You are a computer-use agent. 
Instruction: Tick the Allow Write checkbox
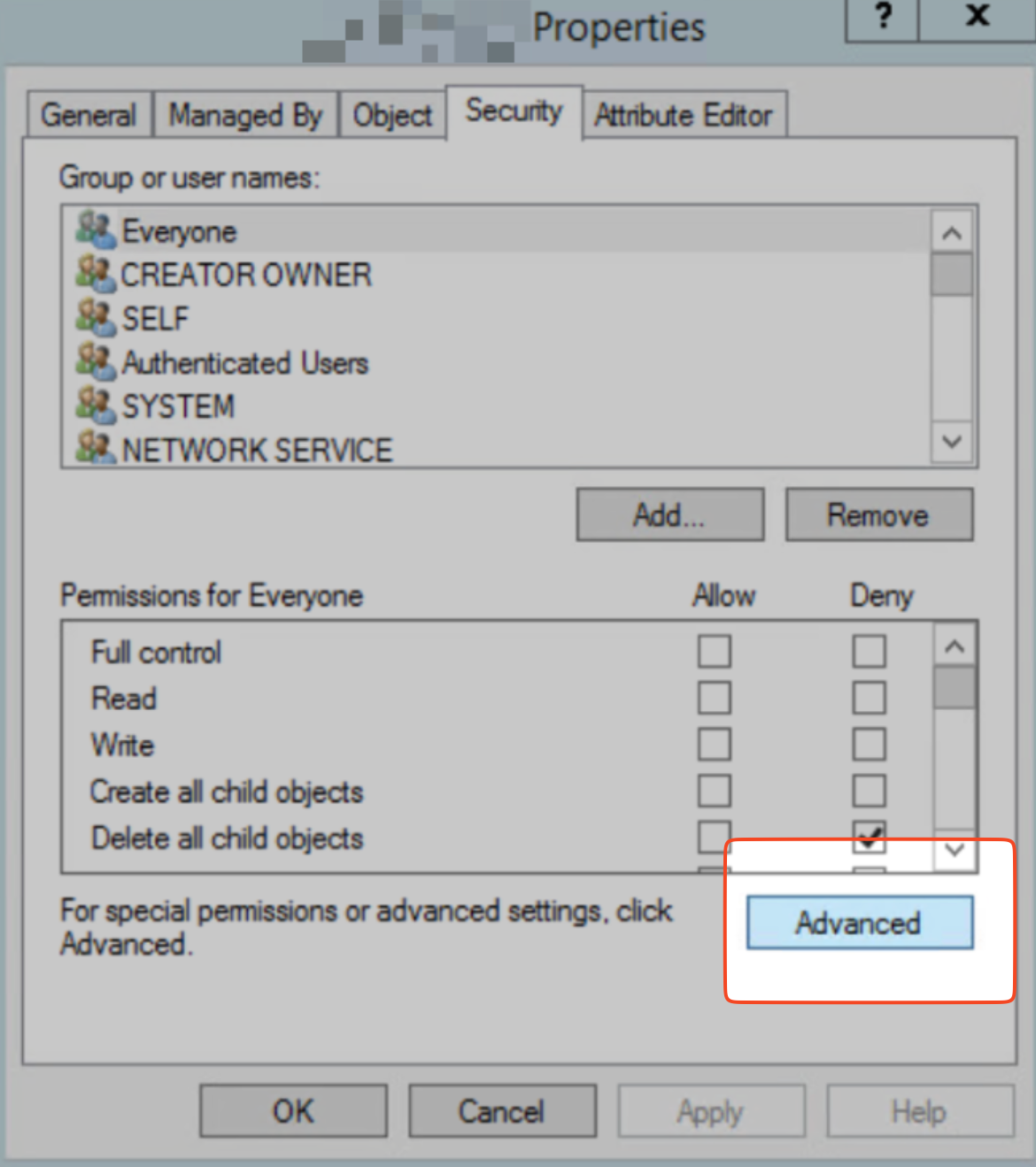[714, 744]
